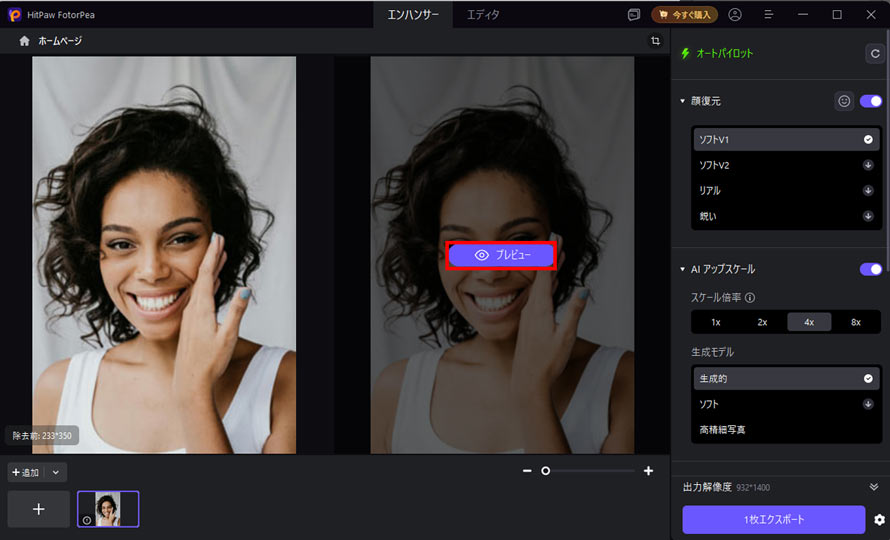Click the 今すぐ購入 button
Screen dimensions: 890x540
[685, 15]
